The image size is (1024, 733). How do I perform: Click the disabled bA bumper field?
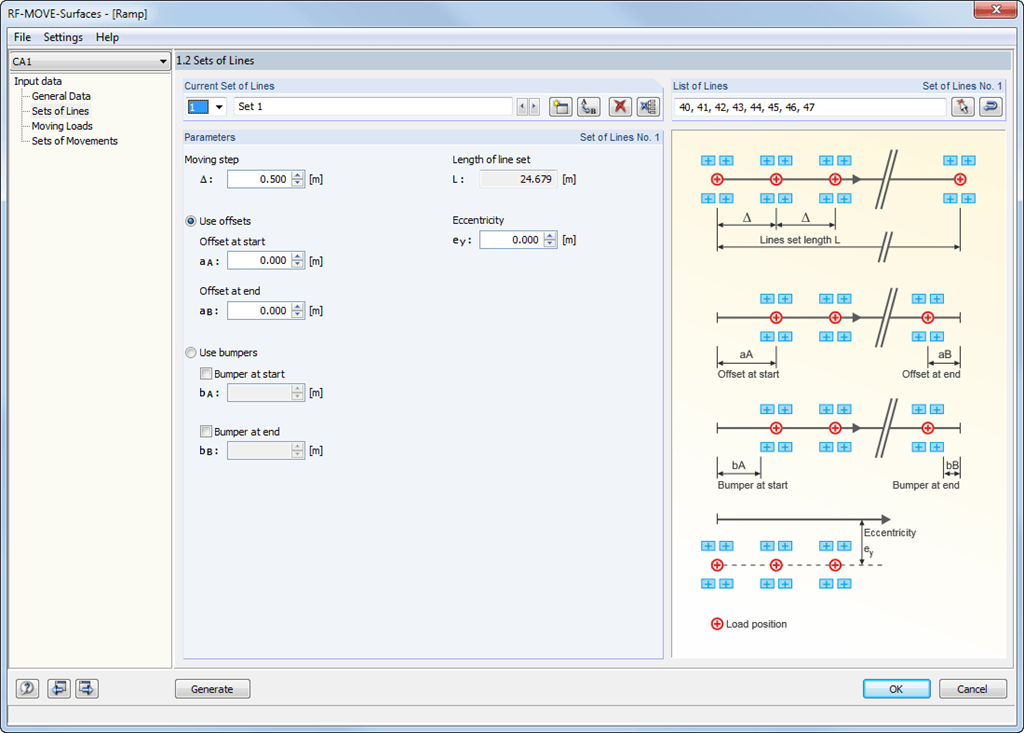tap(259, 393)
